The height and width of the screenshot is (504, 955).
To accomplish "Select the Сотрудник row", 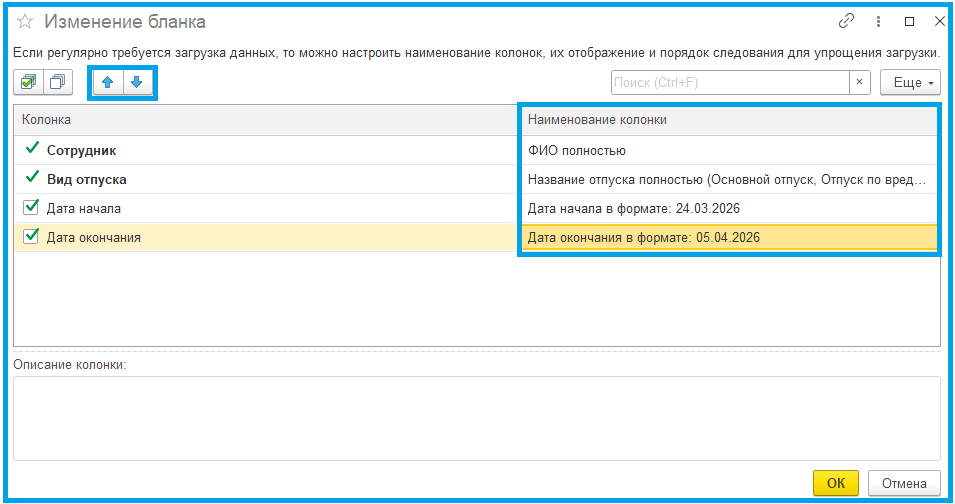I will pos(82,151).
